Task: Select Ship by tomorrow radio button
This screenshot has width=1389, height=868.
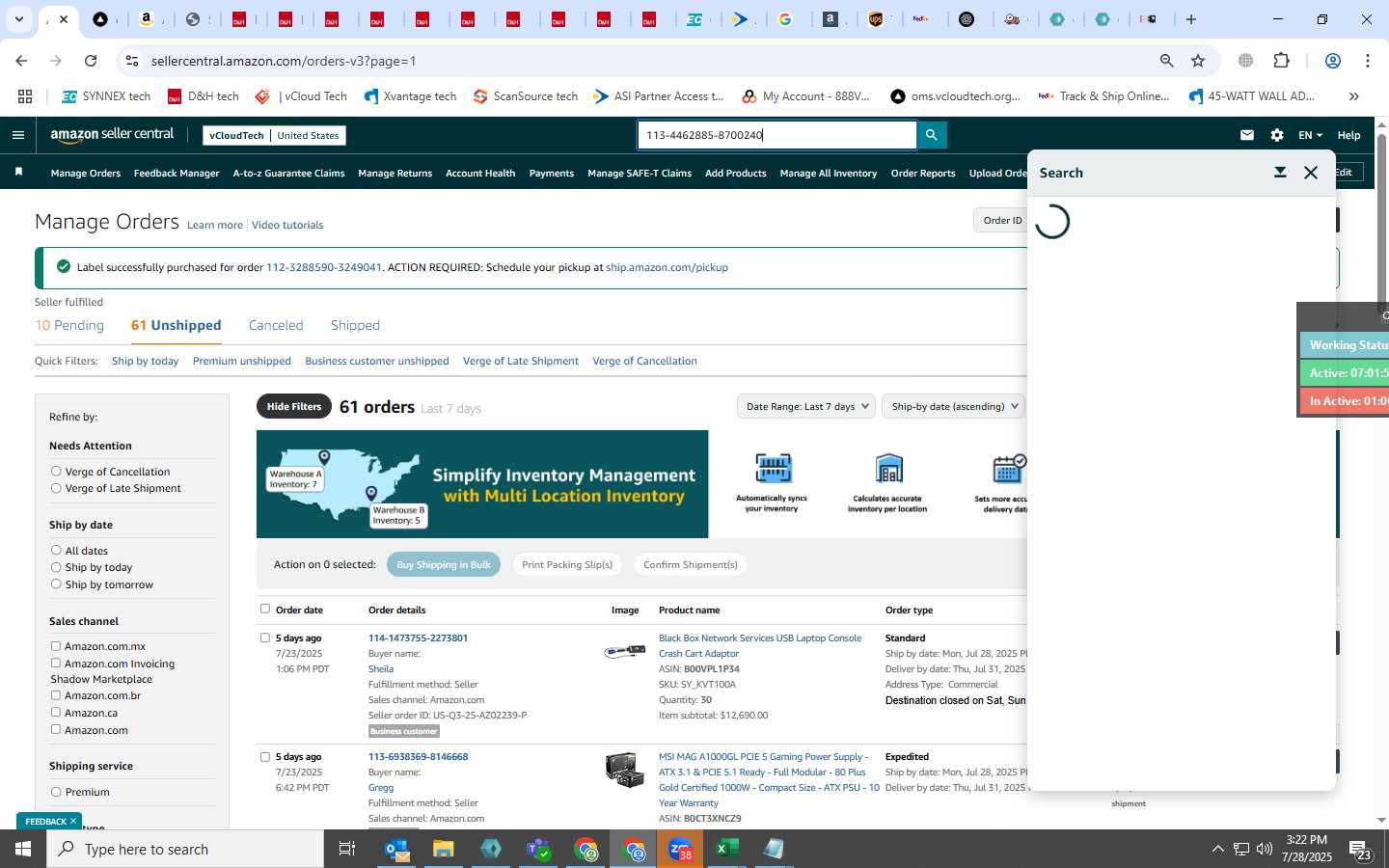Action: (x=56, y=584)
